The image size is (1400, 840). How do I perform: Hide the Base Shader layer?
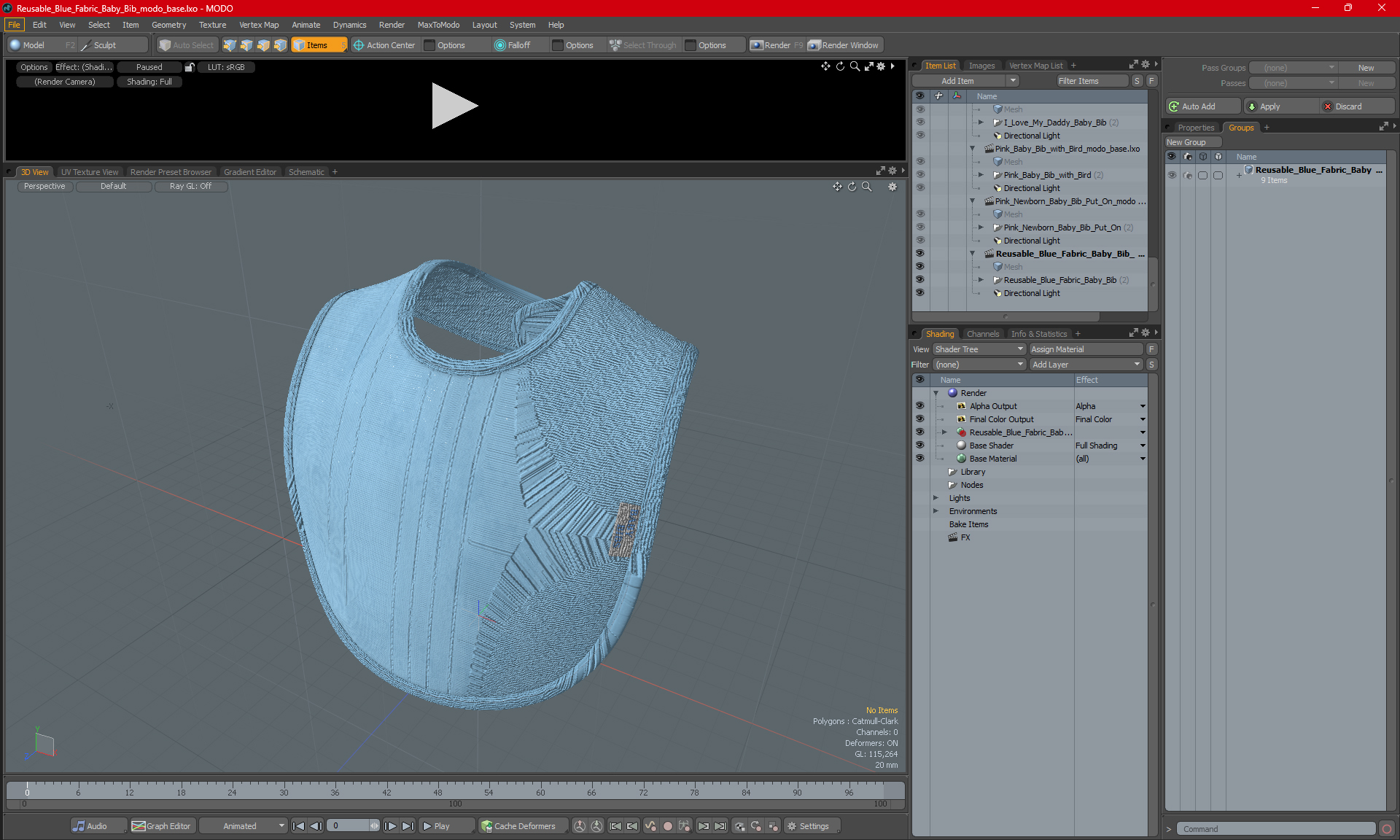(x=919, y=446)
